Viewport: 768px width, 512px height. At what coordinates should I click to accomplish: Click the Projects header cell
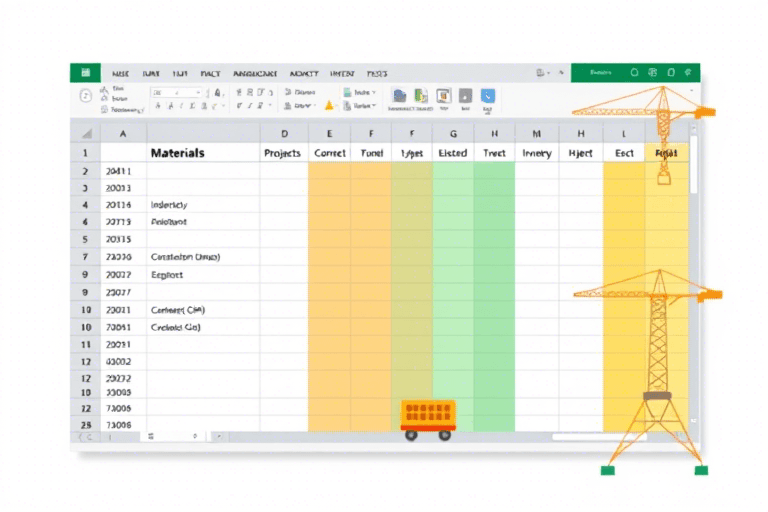point(283,153)
